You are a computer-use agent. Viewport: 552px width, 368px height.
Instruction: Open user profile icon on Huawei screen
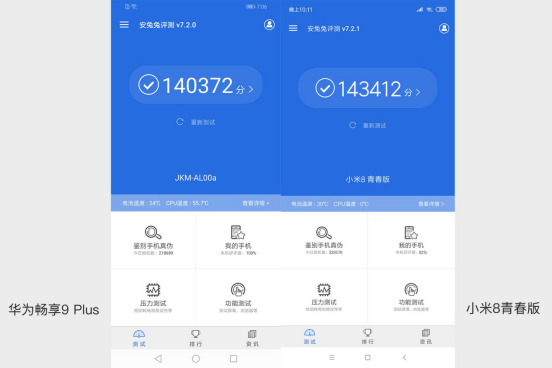[269, 25]
